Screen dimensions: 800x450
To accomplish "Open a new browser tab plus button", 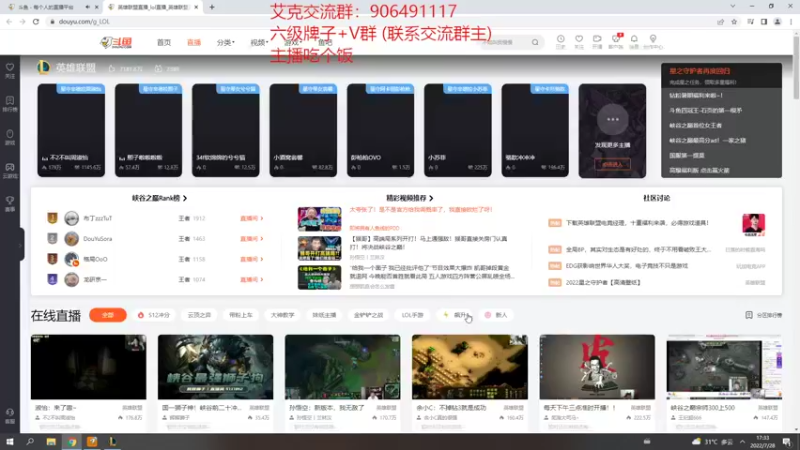I will (212, 7).
